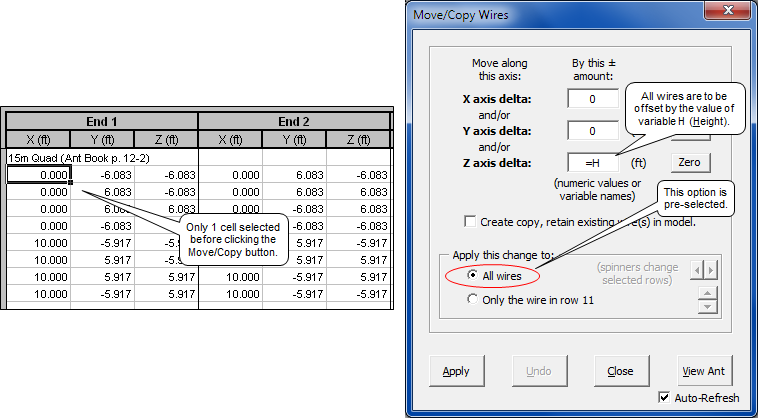Click the X axis delta input field
Image resolution: width=758 pixels, height=418 pixels.
click(592, 99)
